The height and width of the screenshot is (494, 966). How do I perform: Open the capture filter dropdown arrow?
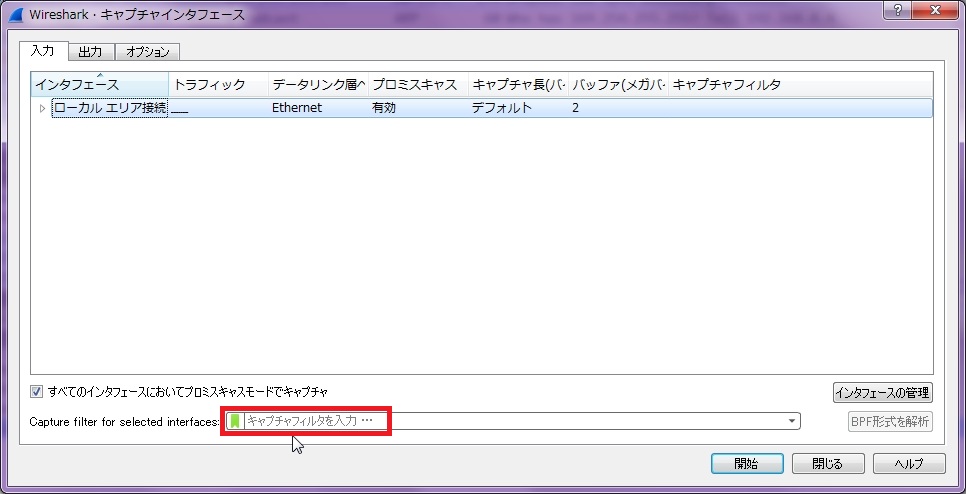792,421
